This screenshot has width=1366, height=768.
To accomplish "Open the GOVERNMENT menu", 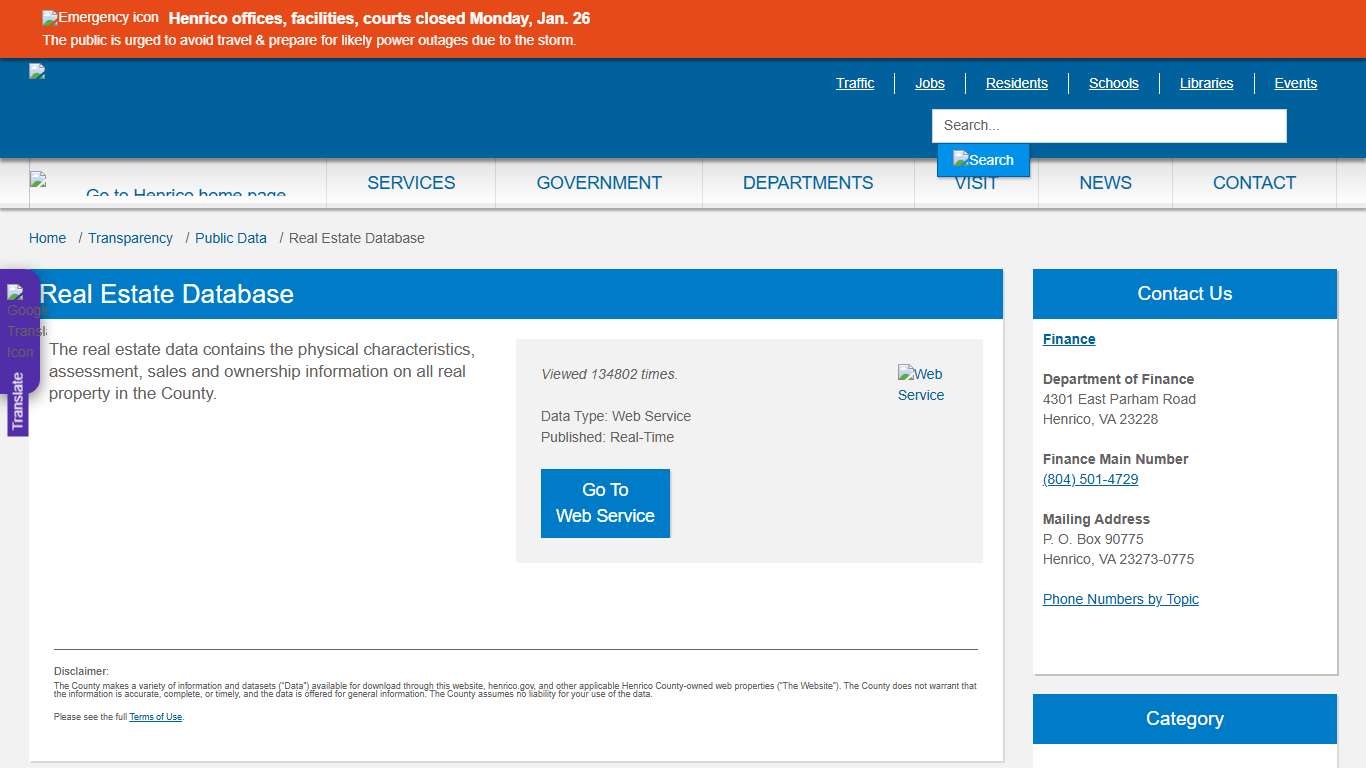I will click(598, 183).
